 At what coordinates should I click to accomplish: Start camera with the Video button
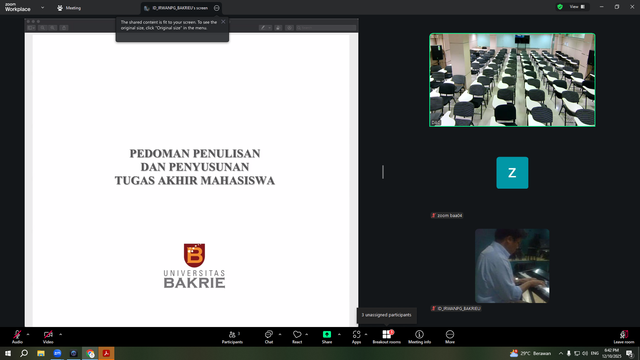tap(48, 337)
